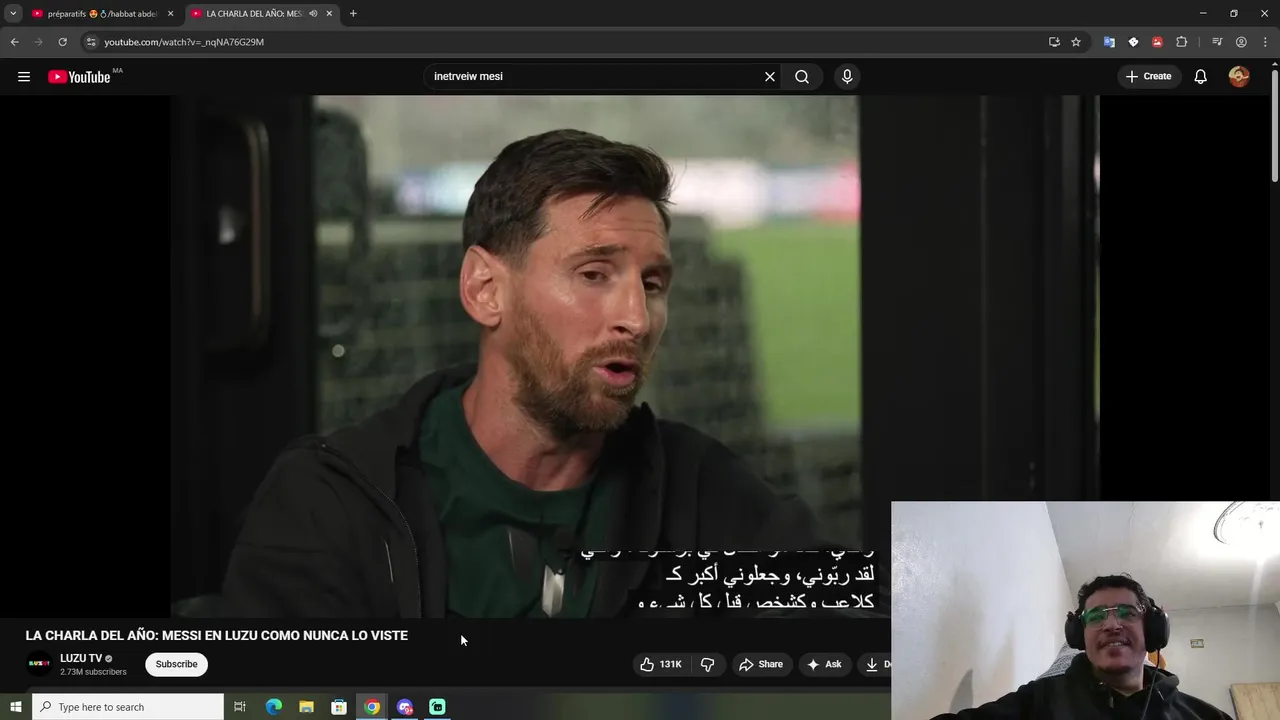Open a new browser tab with plus
This screenshot has width=1280, height=720.
353,14
